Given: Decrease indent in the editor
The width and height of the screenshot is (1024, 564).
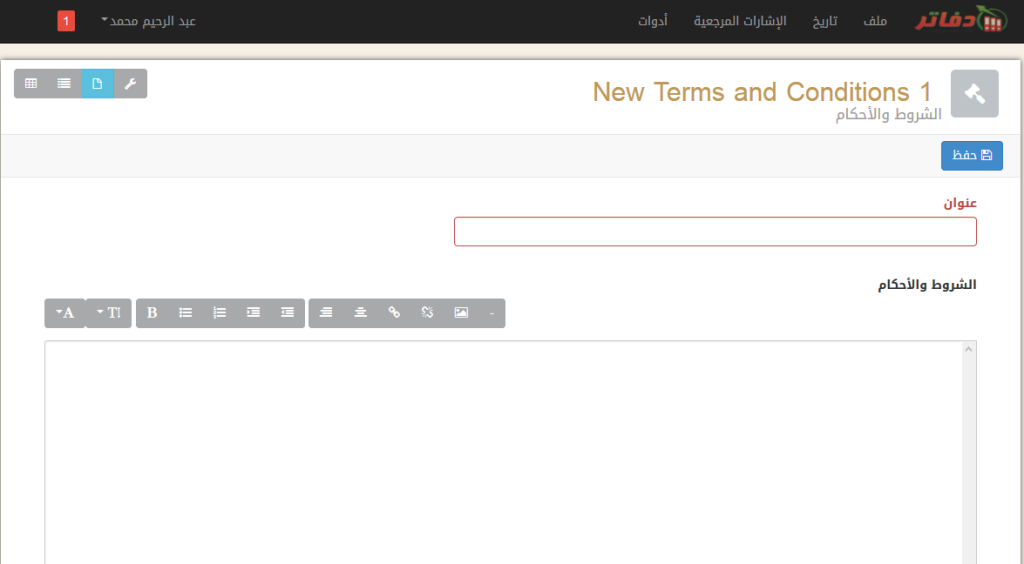Looking at the screenshot, I should click(287, 313).
